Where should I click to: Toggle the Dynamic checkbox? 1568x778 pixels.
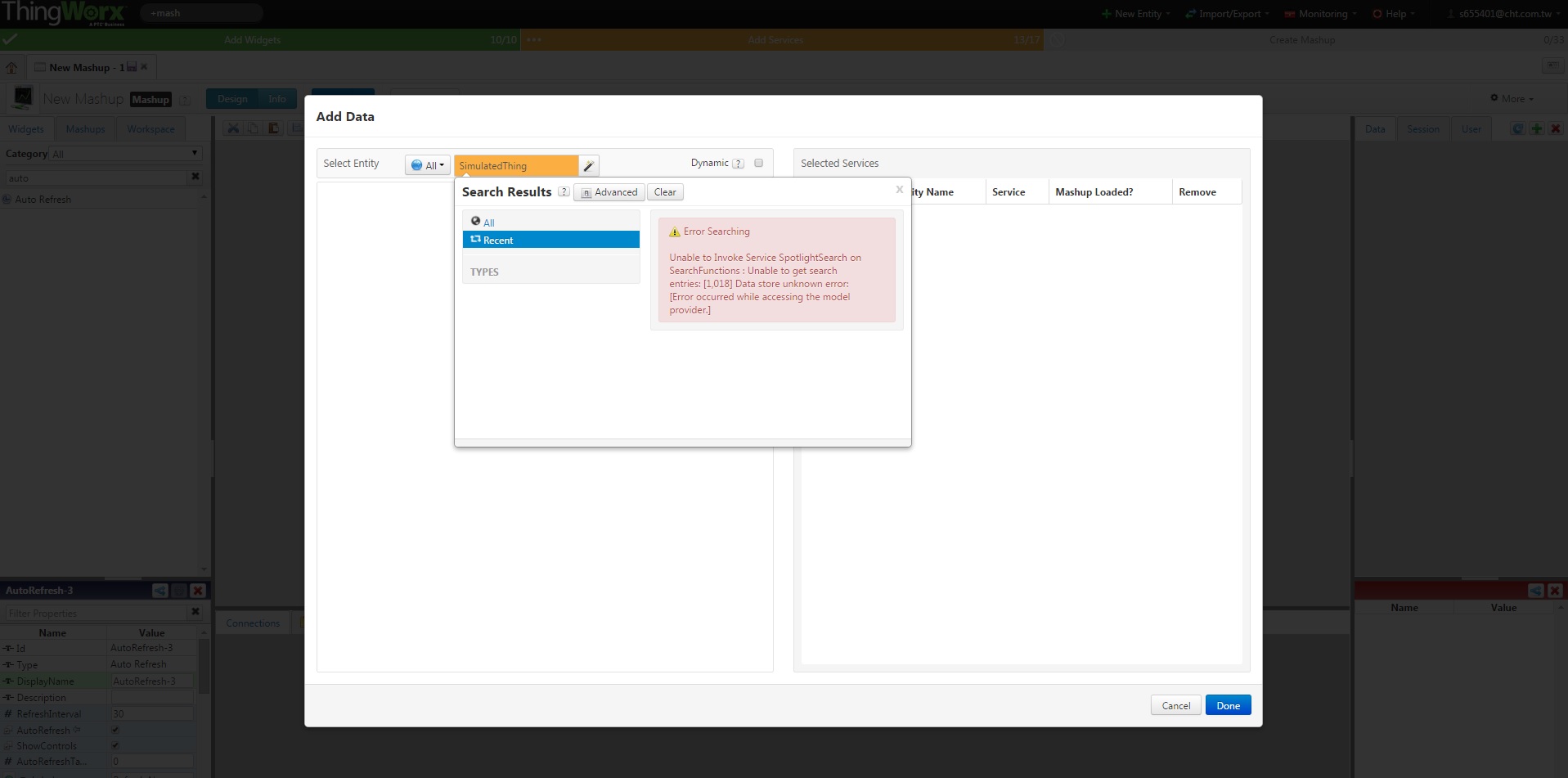[x=758, y=163]
